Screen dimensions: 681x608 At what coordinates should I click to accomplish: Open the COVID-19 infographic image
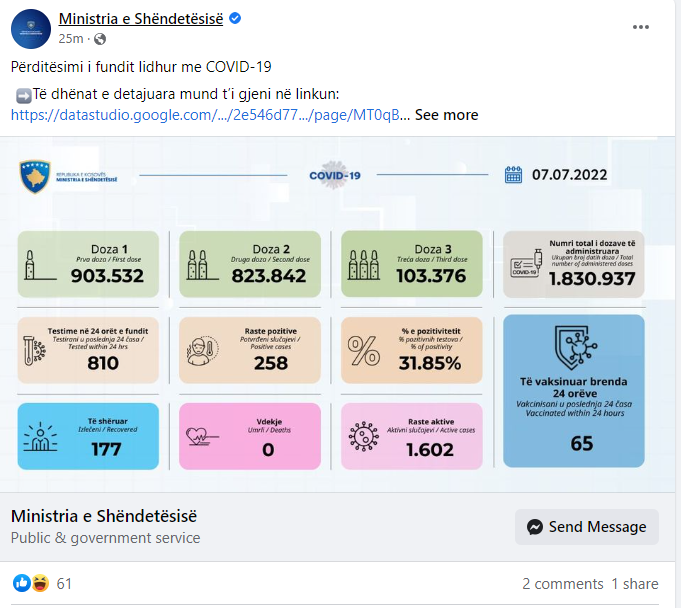(337, 314)
